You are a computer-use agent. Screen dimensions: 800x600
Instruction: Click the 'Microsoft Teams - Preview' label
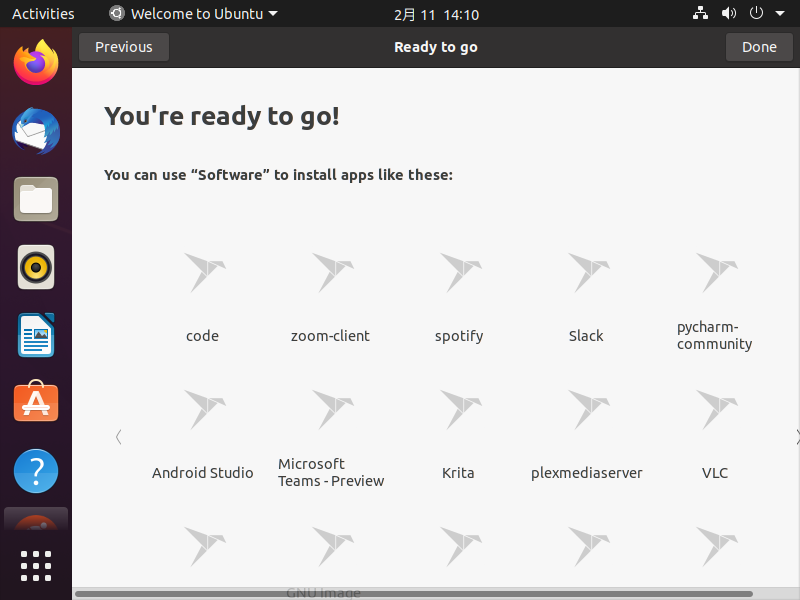coord(331,472)
